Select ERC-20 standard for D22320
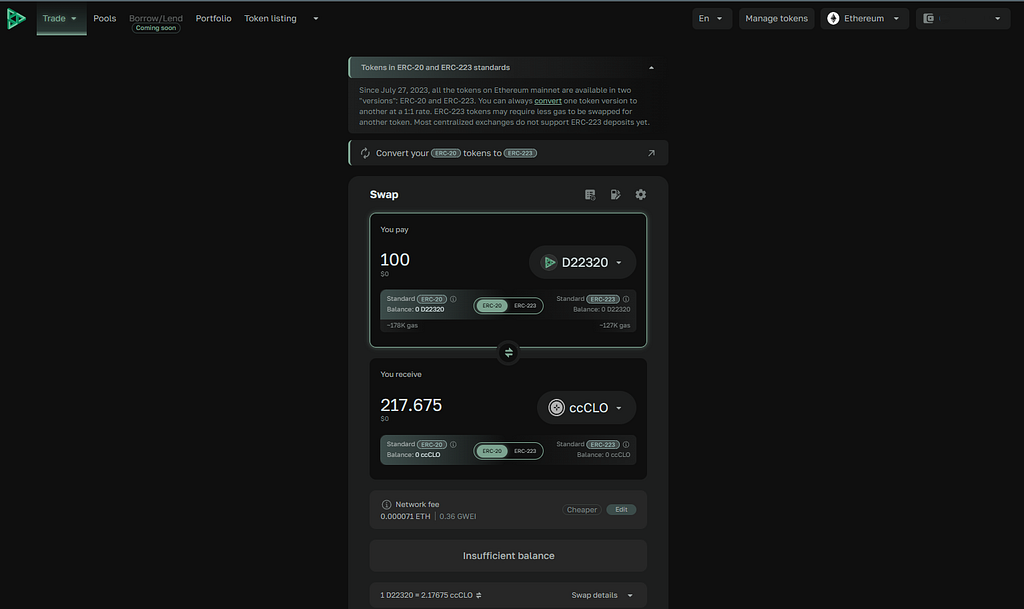1024x609 pixels. point(492,305)
